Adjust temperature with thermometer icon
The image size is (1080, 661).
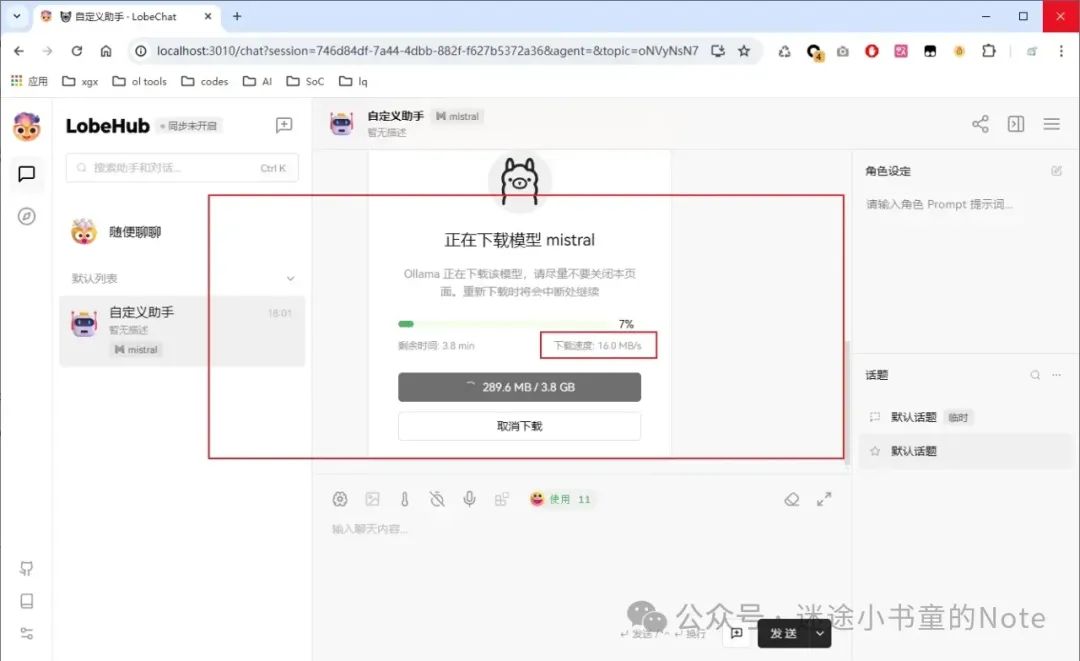tap(404, 499)
